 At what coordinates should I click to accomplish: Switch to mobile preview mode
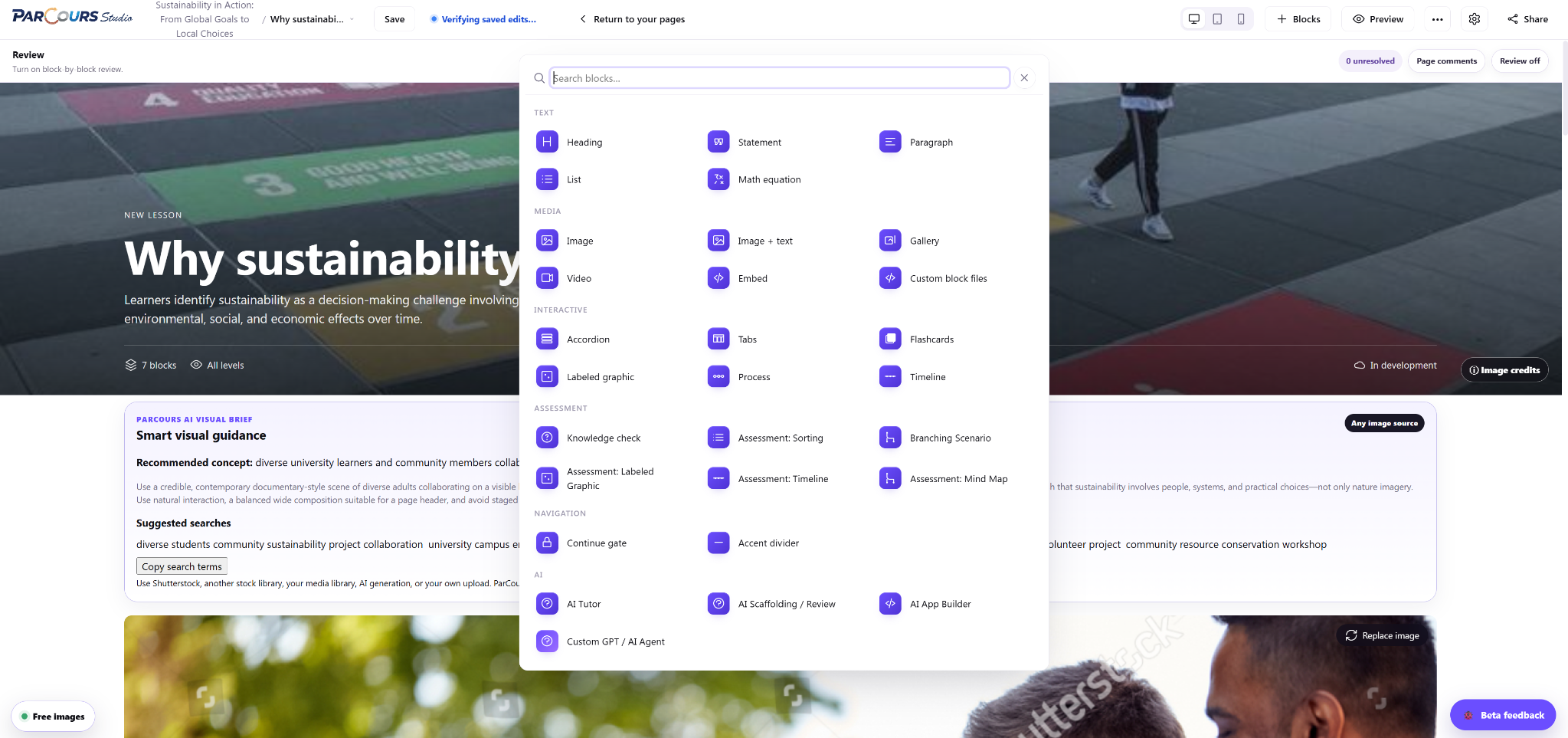[1241, 19]
